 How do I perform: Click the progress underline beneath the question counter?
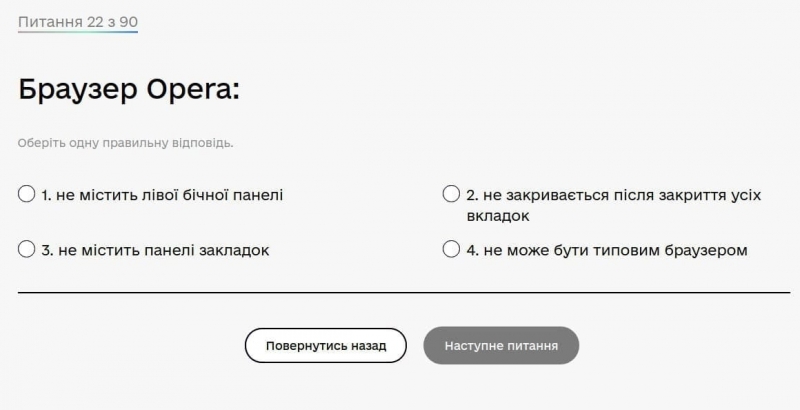pyautogui.click(x=77, y=32)
